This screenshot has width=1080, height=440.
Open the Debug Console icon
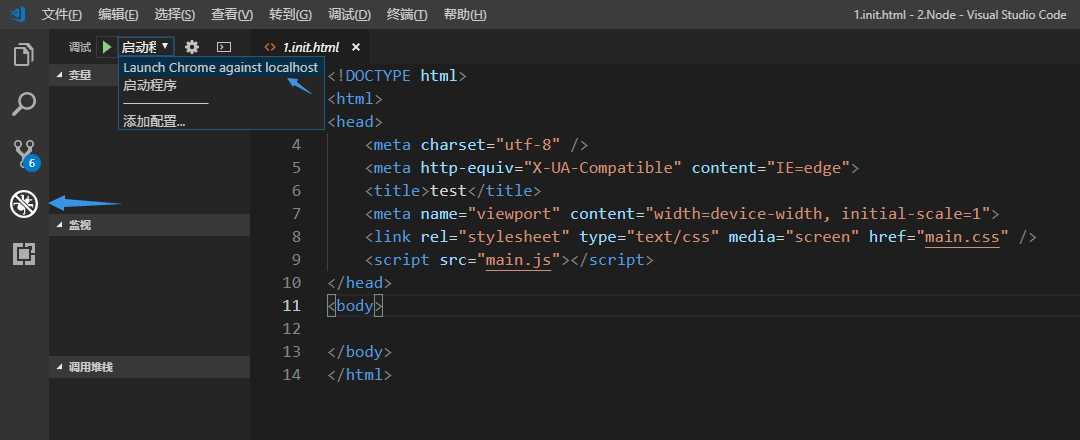click(x=224, y=47)
